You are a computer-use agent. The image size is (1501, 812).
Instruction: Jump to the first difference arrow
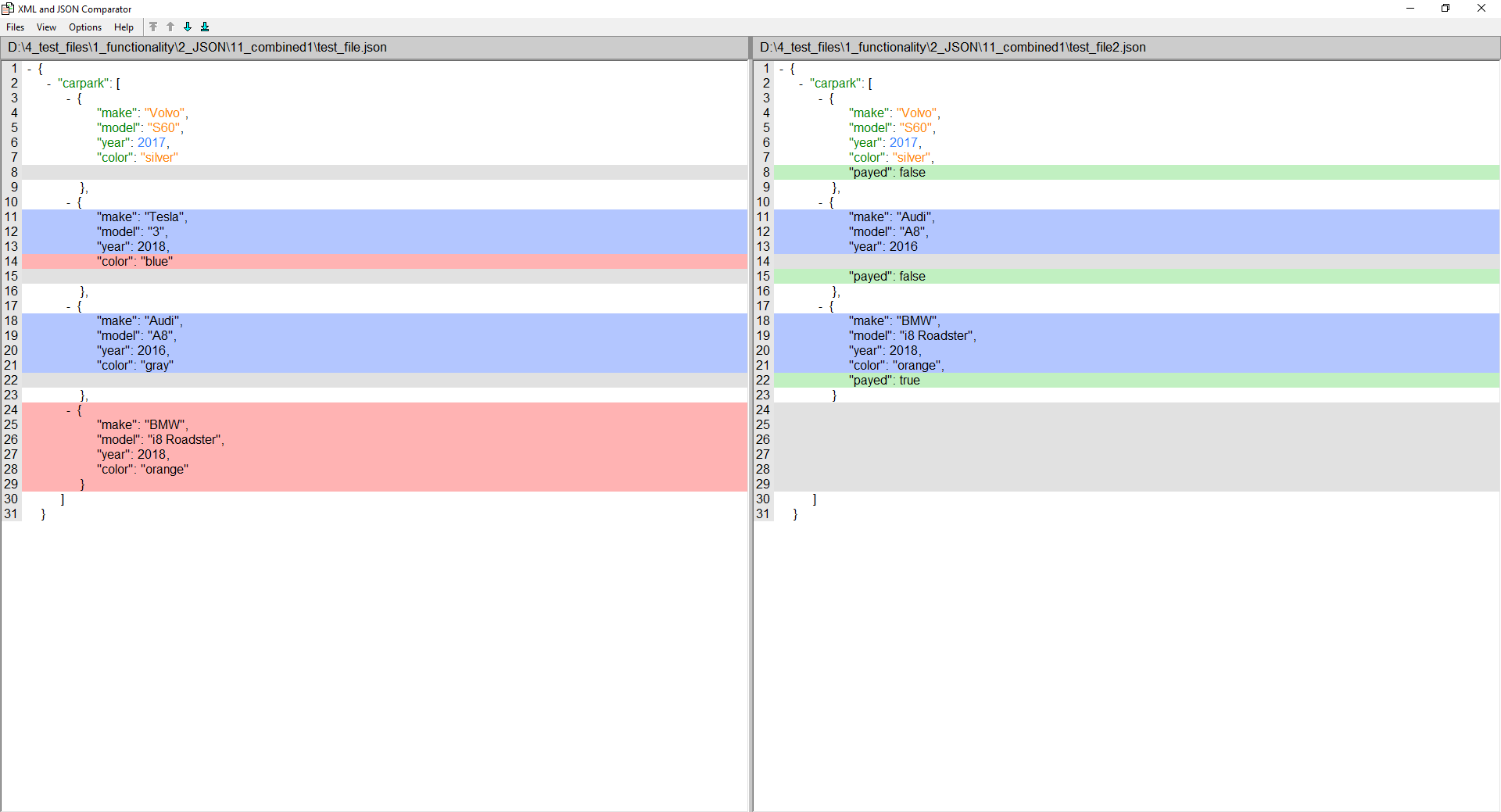coord(153,27)
